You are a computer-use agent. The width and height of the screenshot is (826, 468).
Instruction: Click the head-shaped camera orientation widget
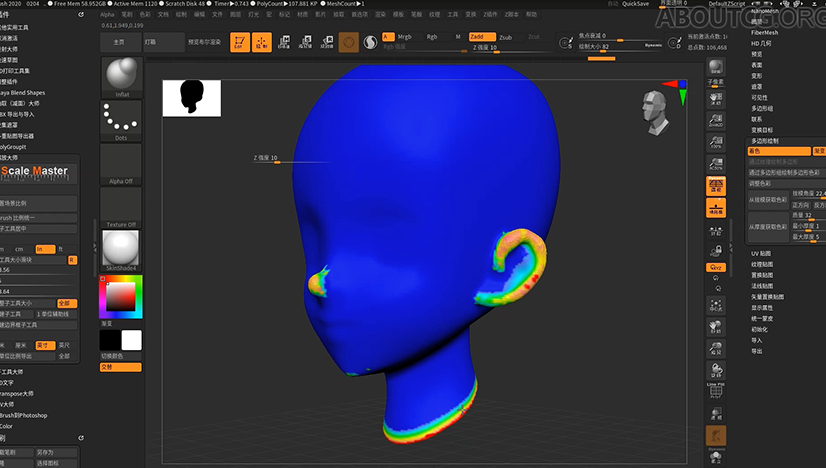point(655,112)
